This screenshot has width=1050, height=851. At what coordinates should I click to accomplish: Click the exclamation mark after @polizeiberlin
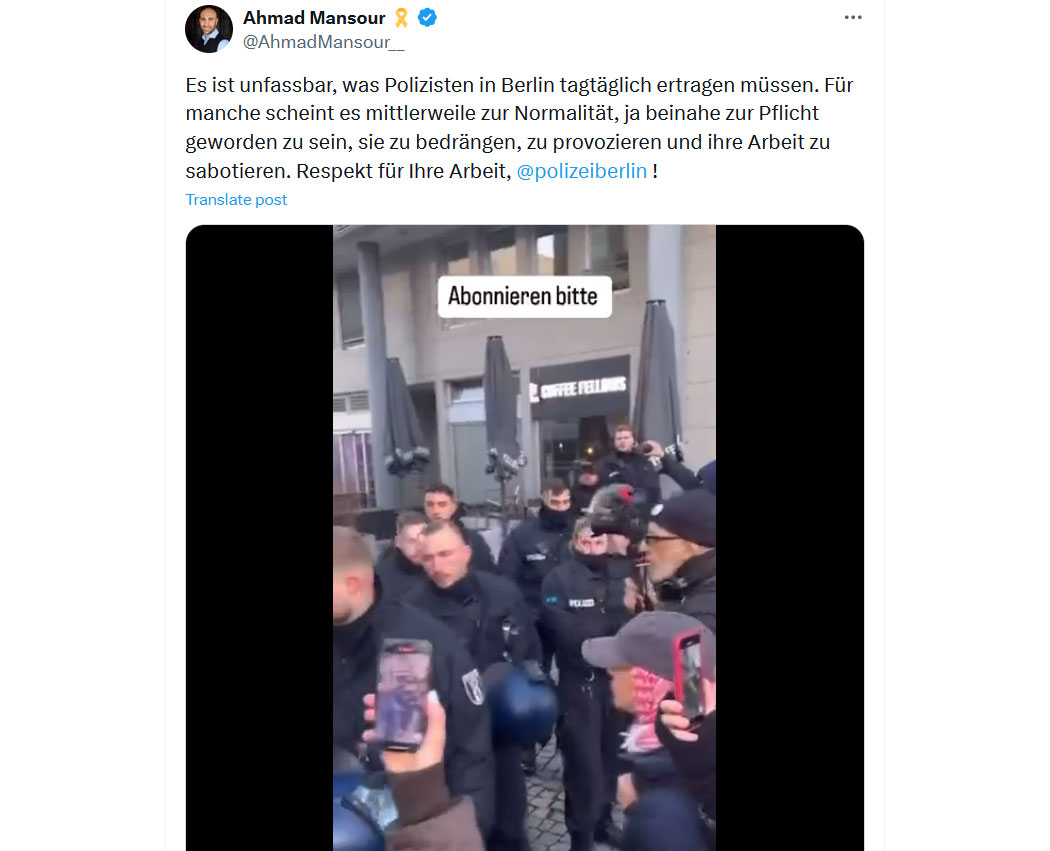click(x=655, y=171)
